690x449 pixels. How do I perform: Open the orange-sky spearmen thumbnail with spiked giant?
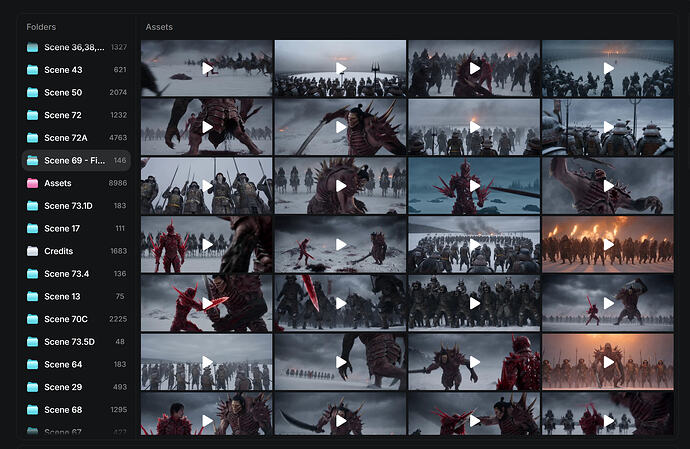tap(608, 362)
